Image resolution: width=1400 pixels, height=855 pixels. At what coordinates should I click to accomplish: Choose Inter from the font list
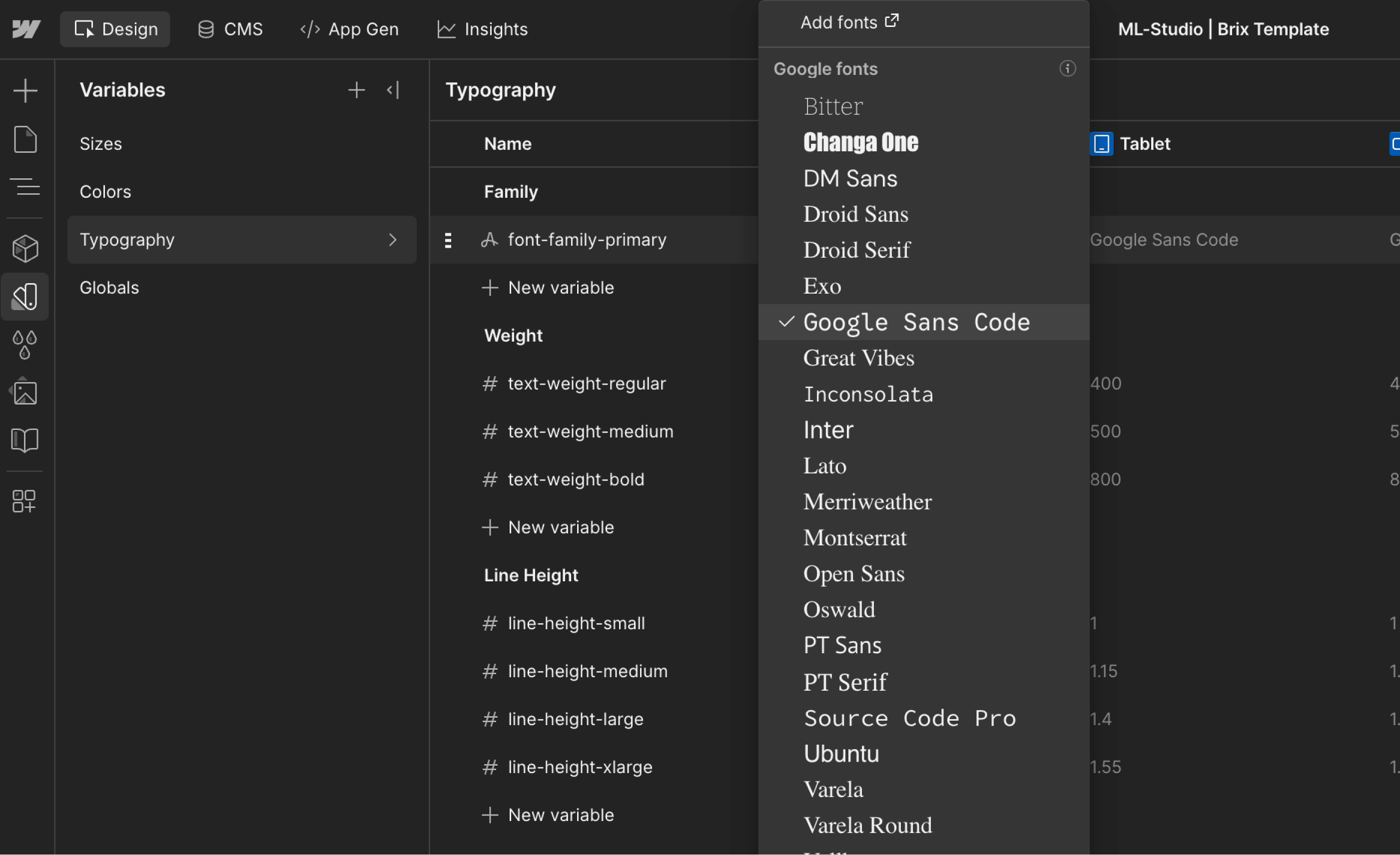(827, 430)
